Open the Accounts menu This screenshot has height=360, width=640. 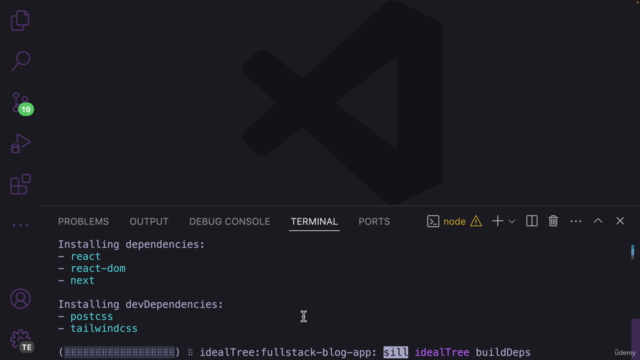pos(20,299)
